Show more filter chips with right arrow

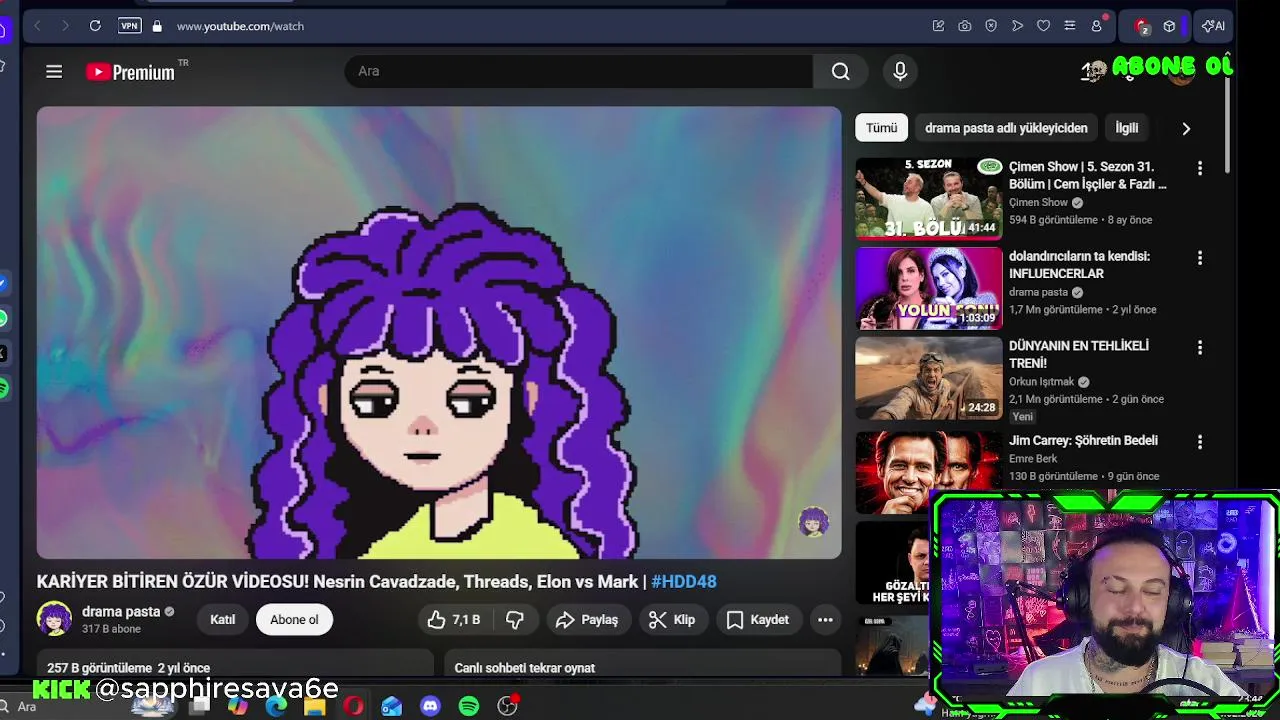tap(1186, 128)
